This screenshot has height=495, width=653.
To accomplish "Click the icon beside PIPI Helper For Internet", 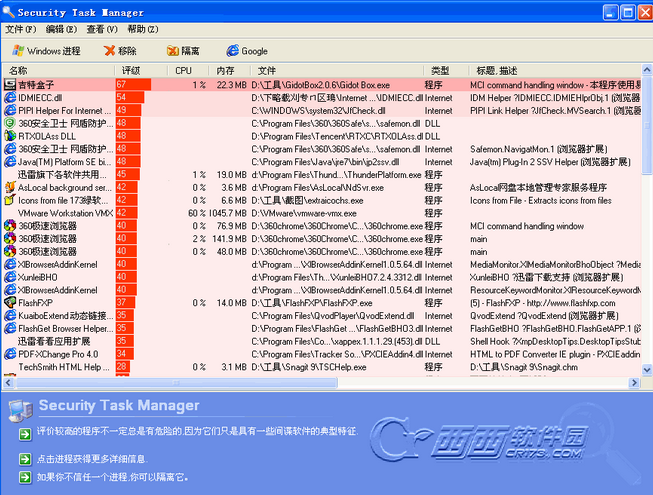I will [x=10, y=111].
